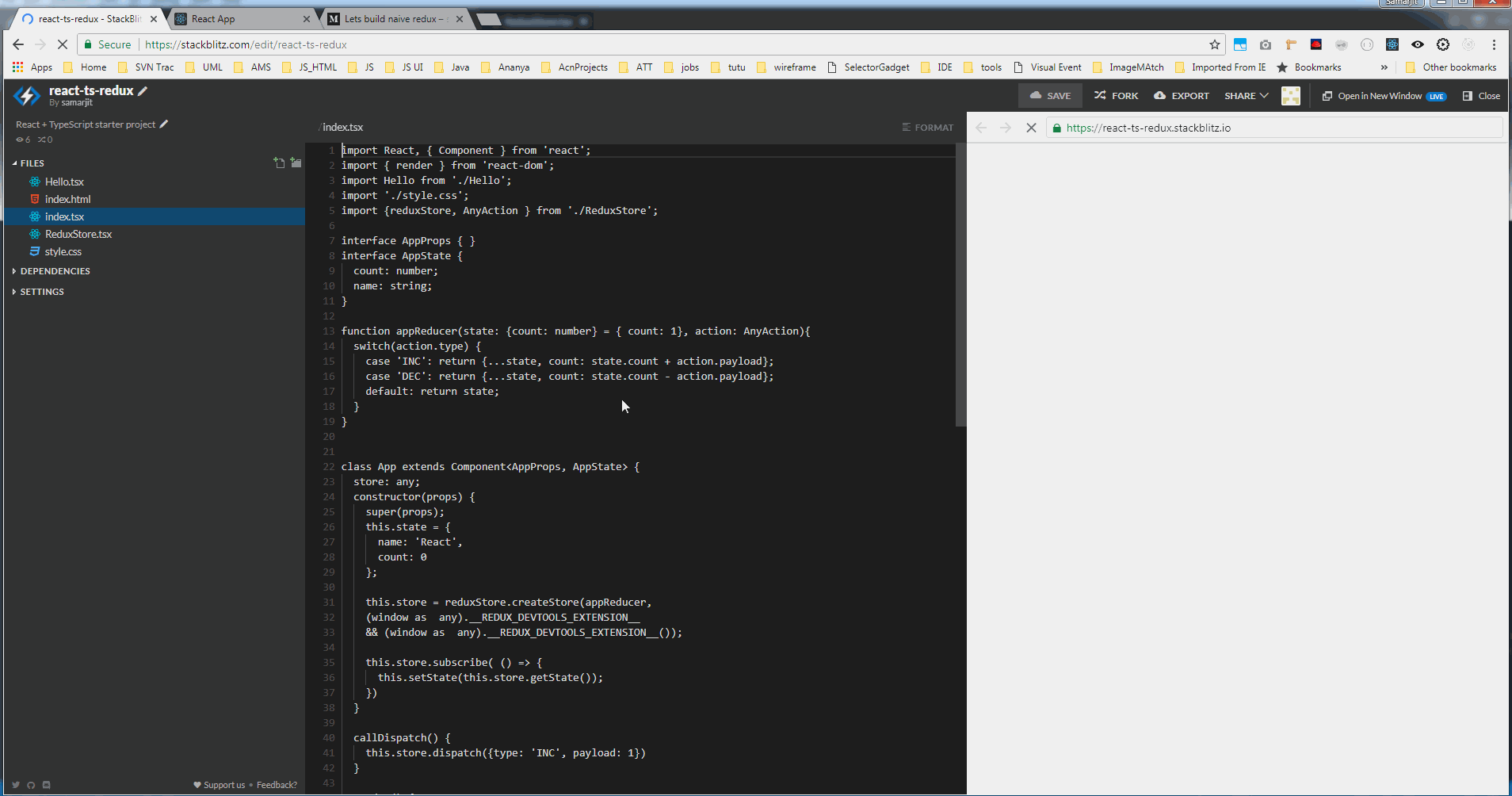Open Twitter icon in sidebar footer
Image resolution: width=1512 pixels, height=796 pixels.
[16, 785]
